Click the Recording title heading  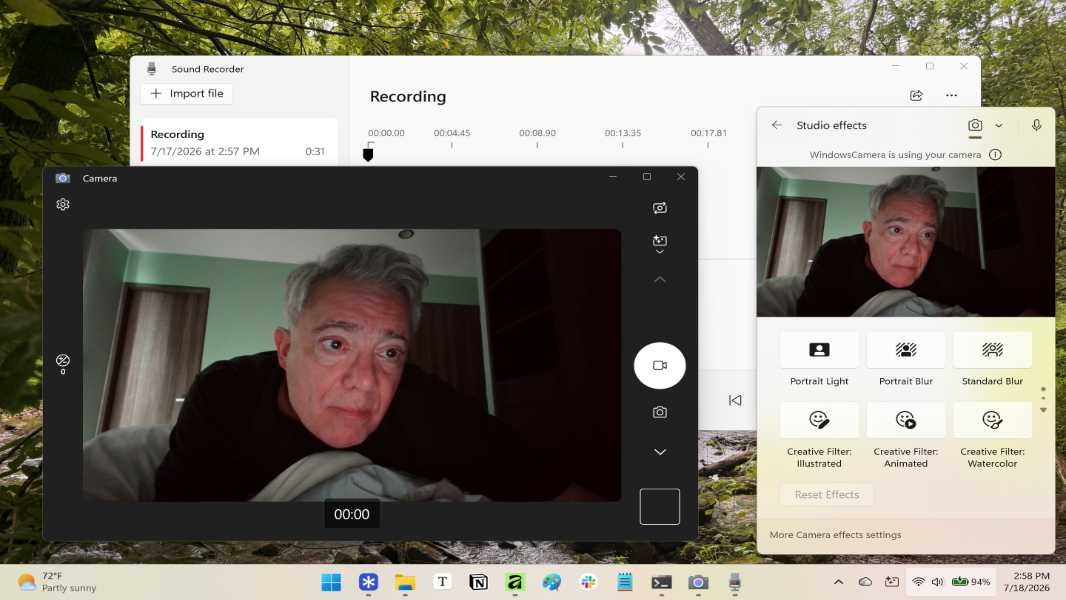click(408, 96)
